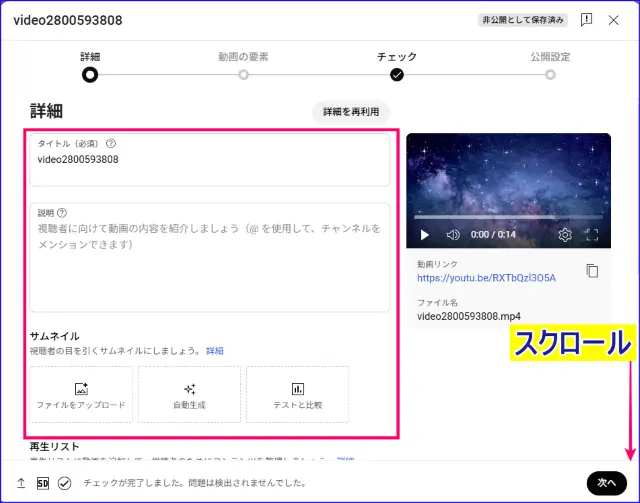The image size is (640, 503).
Task: Click the upload status arrow icon
Action: [x=21, y=483]
